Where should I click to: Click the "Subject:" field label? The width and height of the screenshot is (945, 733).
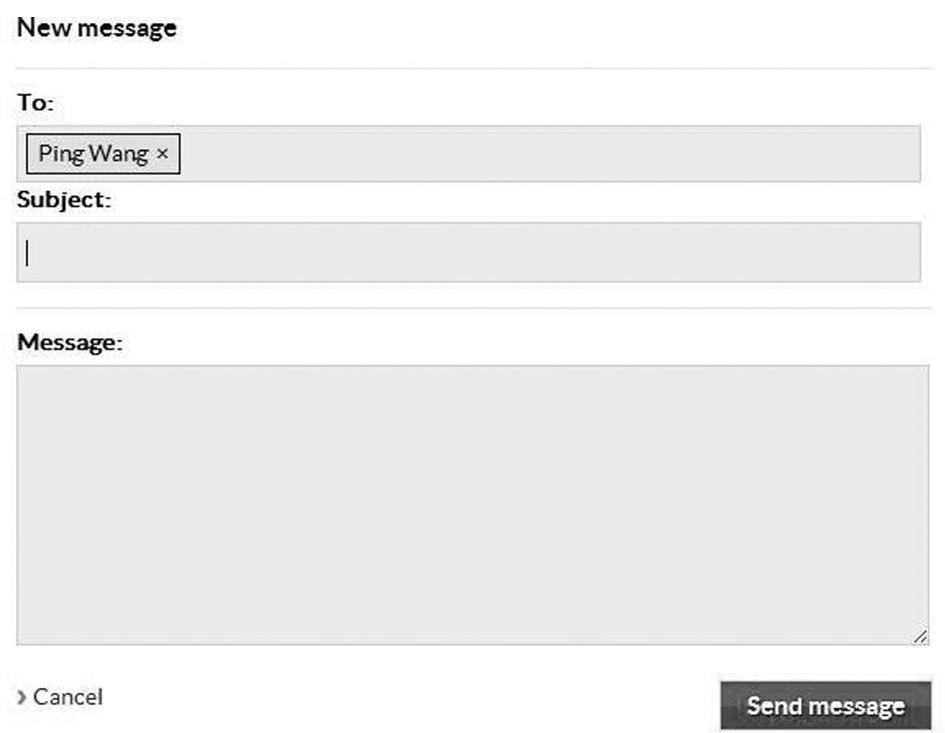coord(64,200)
